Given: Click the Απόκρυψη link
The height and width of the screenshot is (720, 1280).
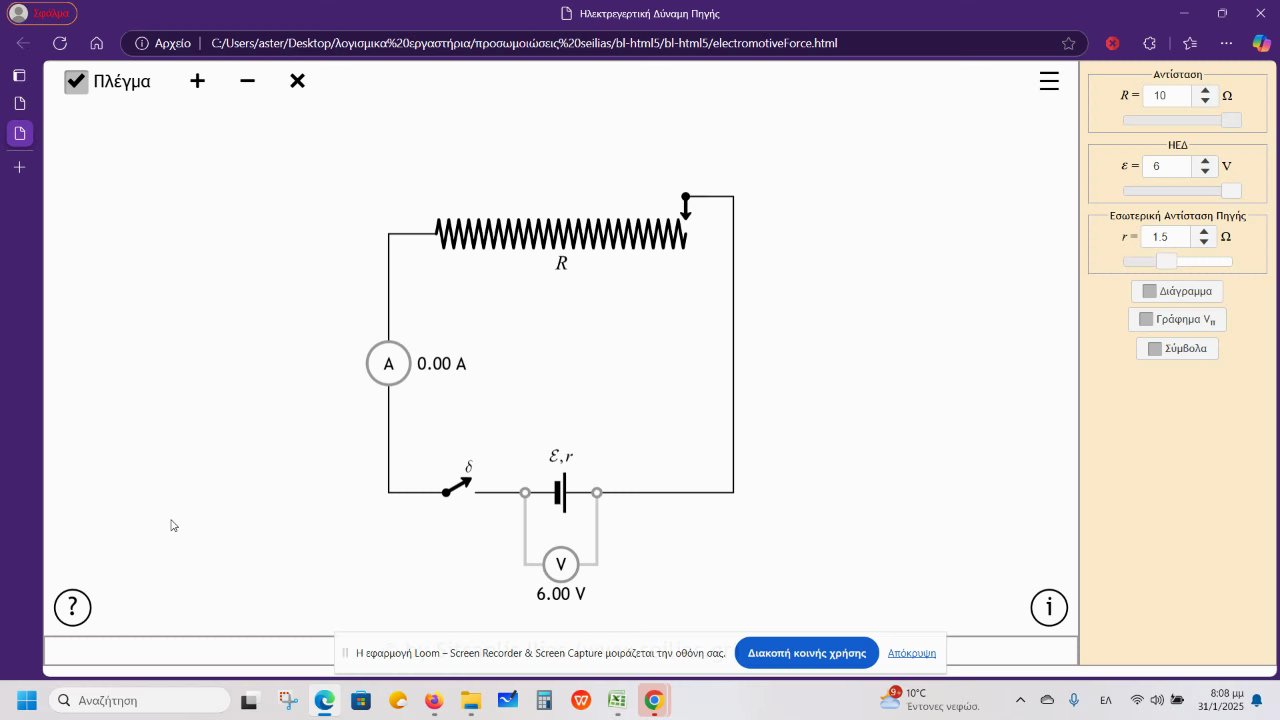Looking at the screenshot, I should click(912, 653).
